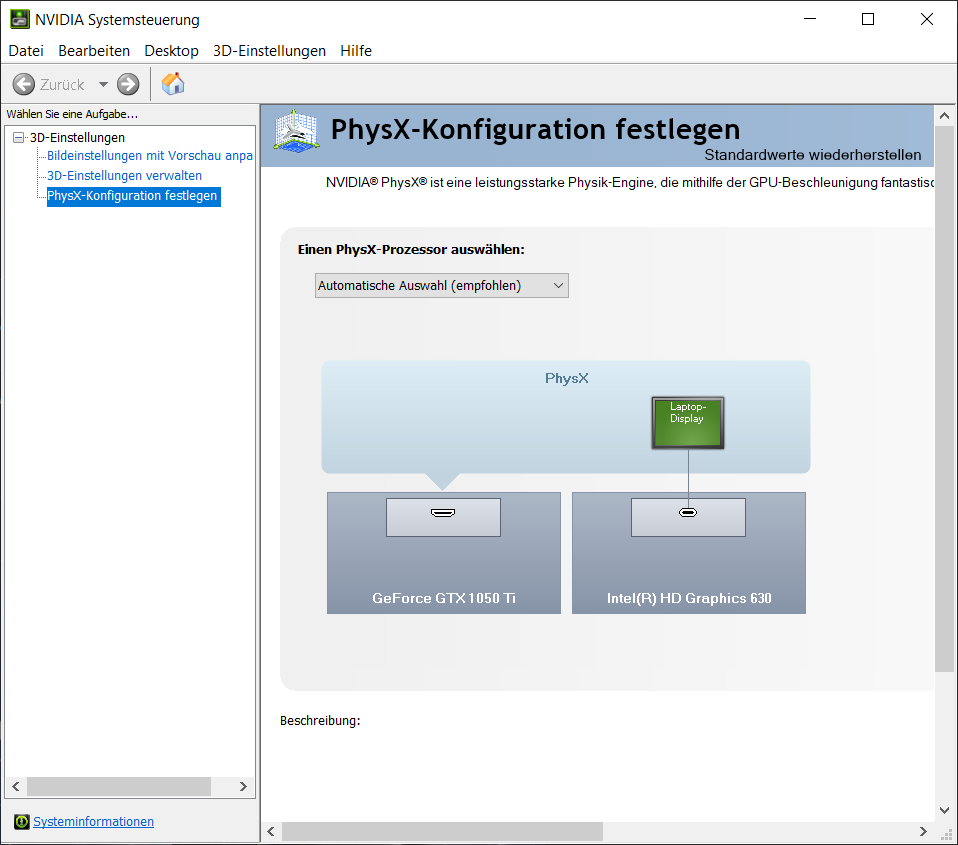This screenshot has width=958, height=845.
Task: Minimize the NVIDIA Systemsteuerung window
Action: [x=810, y=19]
